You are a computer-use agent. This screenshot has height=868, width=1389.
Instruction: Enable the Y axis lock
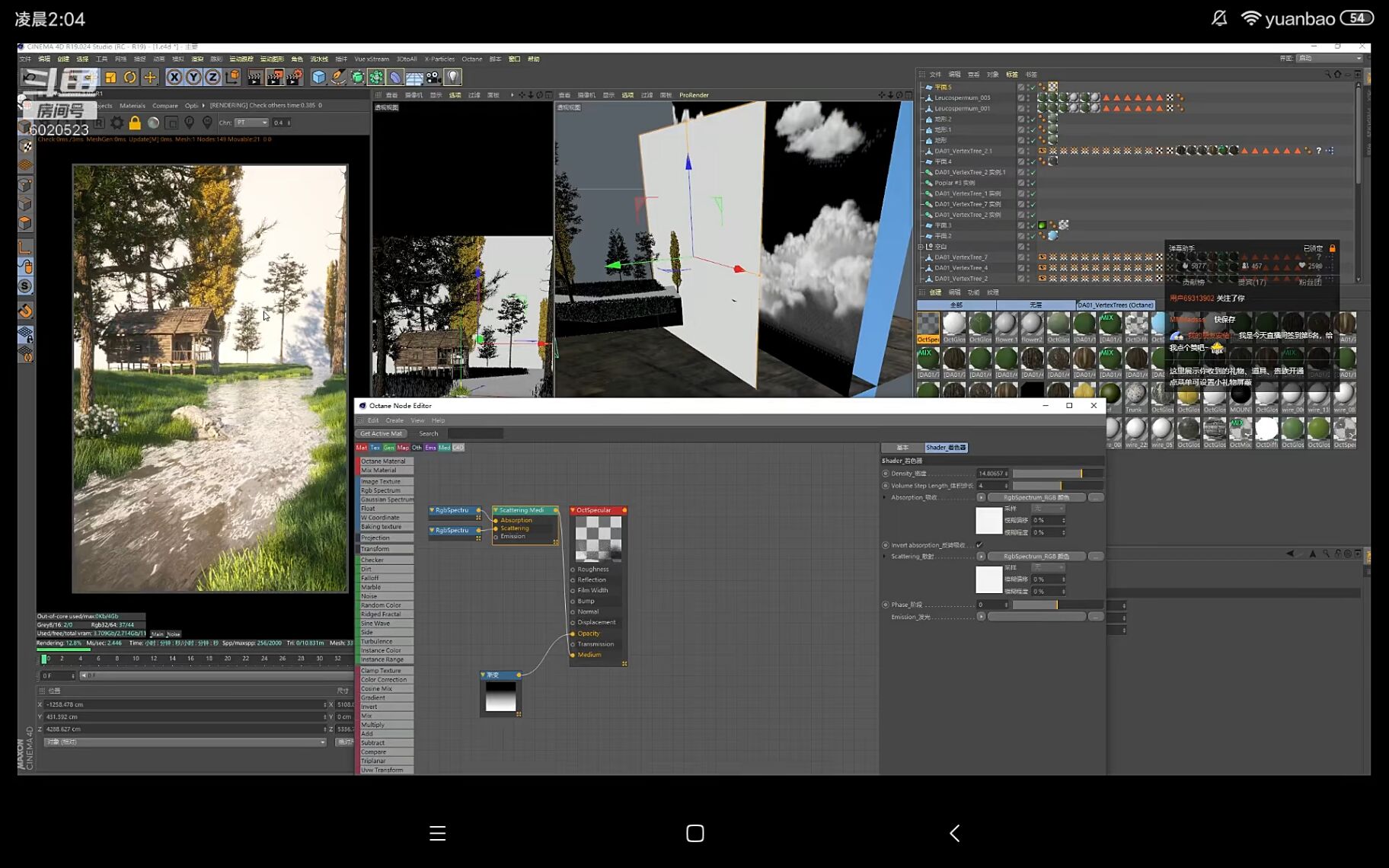tap(193, 77)
